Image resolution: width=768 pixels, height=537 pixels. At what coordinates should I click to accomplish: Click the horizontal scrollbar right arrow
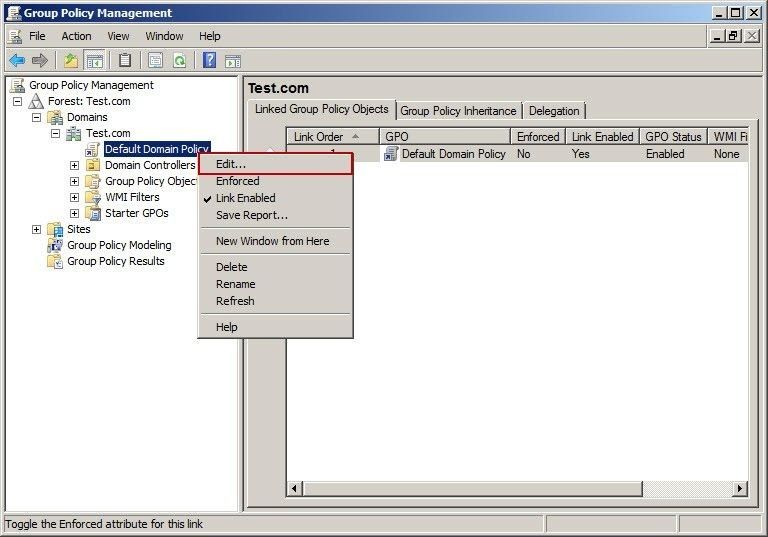[740, 488]
